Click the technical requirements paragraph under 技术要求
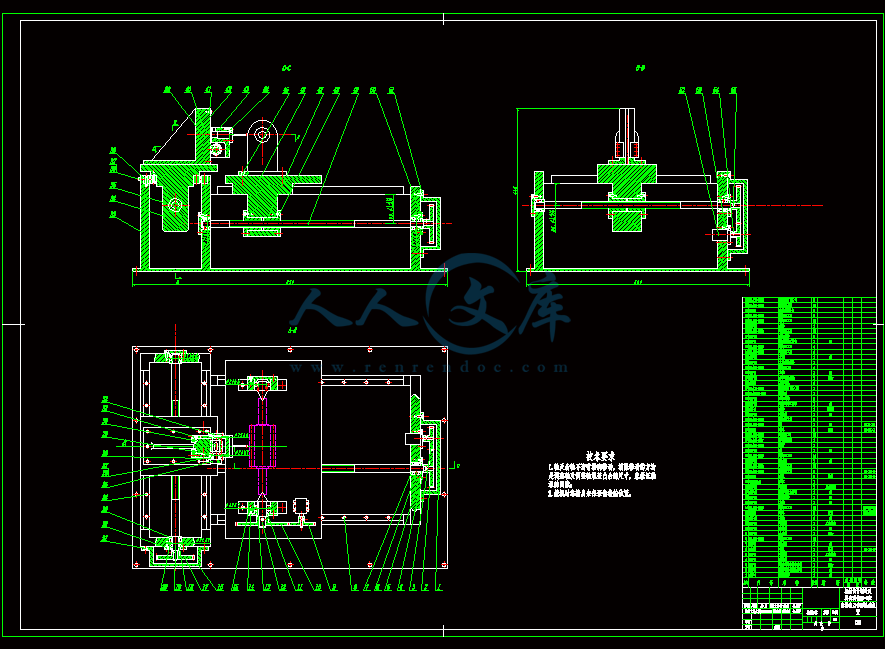885x649 pixels. point(602,480)
